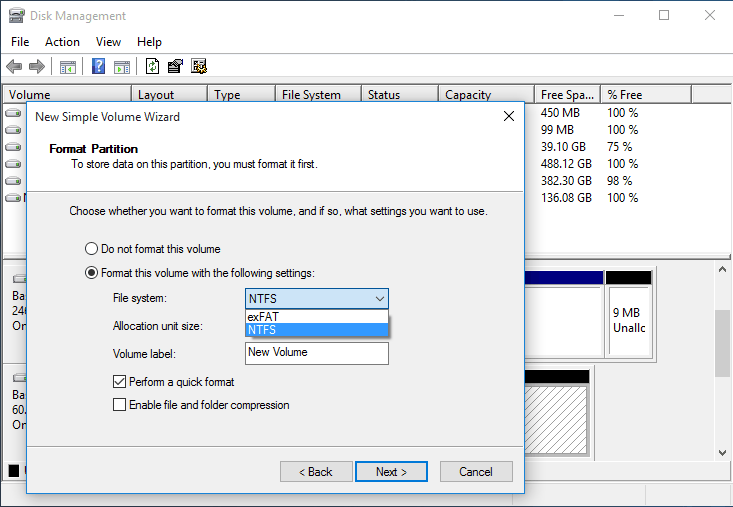Viewport: 733px width, 507px height.
Task: Click the disk pane vertical scrollbar thumb
Action: (x=722, y=343)
